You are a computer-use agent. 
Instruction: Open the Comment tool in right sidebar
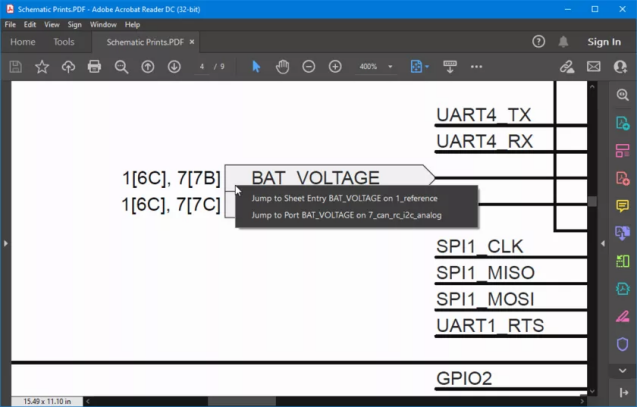(x=623, y=206)
